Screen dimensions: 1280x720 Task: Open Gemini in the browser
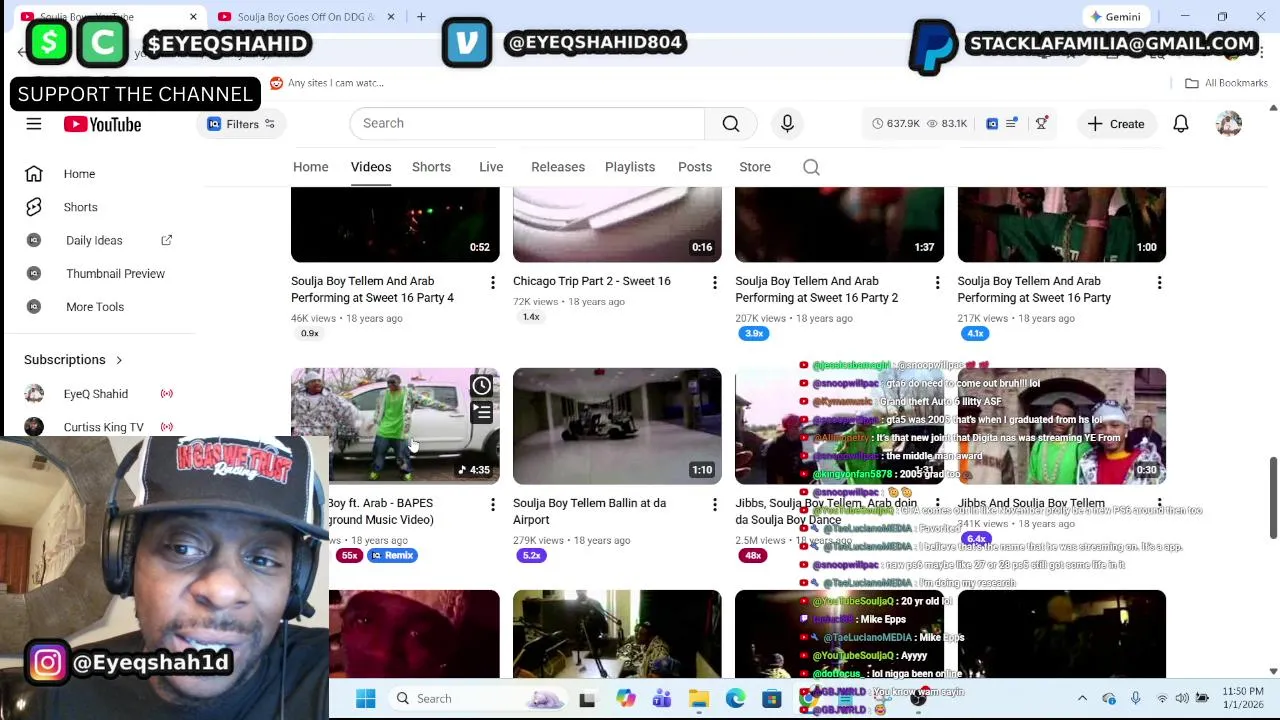click(1116, 17)
